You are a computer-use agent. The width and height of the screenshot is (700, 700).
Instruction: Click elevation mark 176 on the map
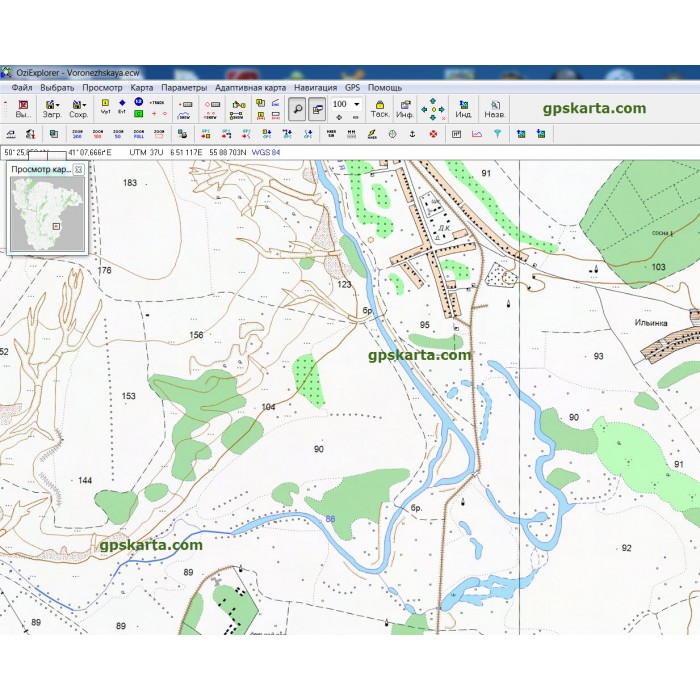(x=104, y=270)
